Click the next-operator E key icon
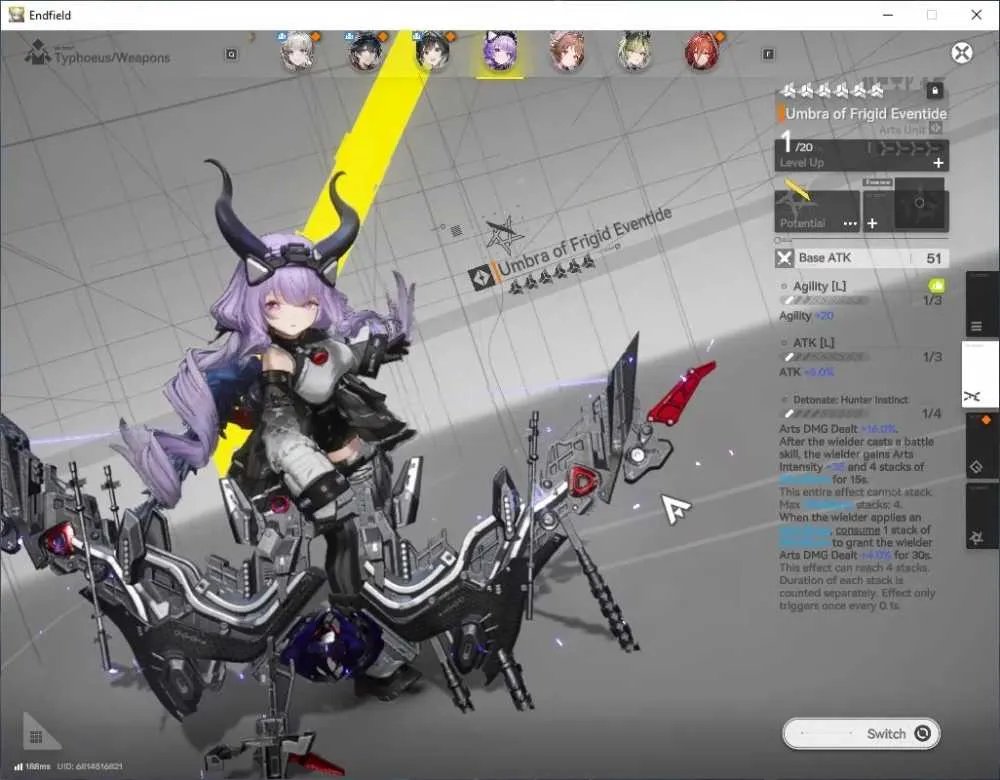 click(768, 55)
